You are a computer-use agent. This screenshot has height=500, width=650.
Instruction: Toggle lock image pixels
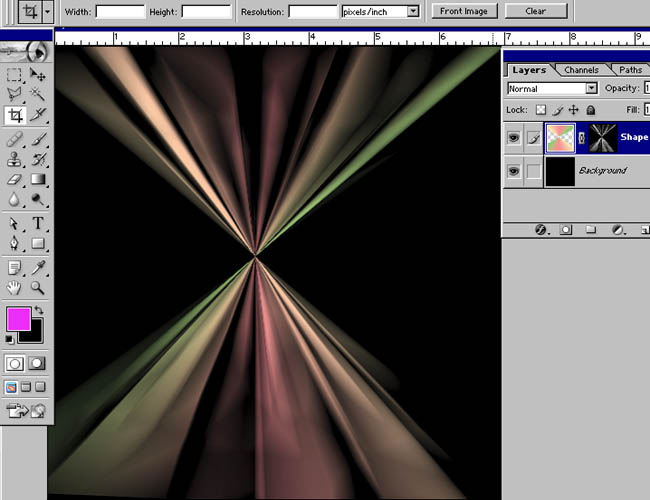coord(558,110)
